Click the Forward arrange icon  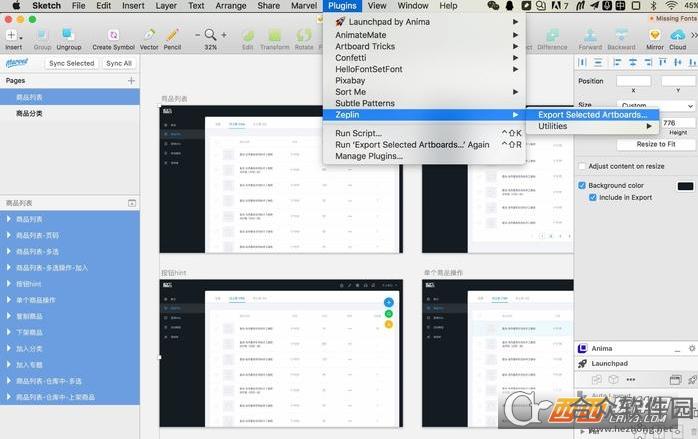590,35
